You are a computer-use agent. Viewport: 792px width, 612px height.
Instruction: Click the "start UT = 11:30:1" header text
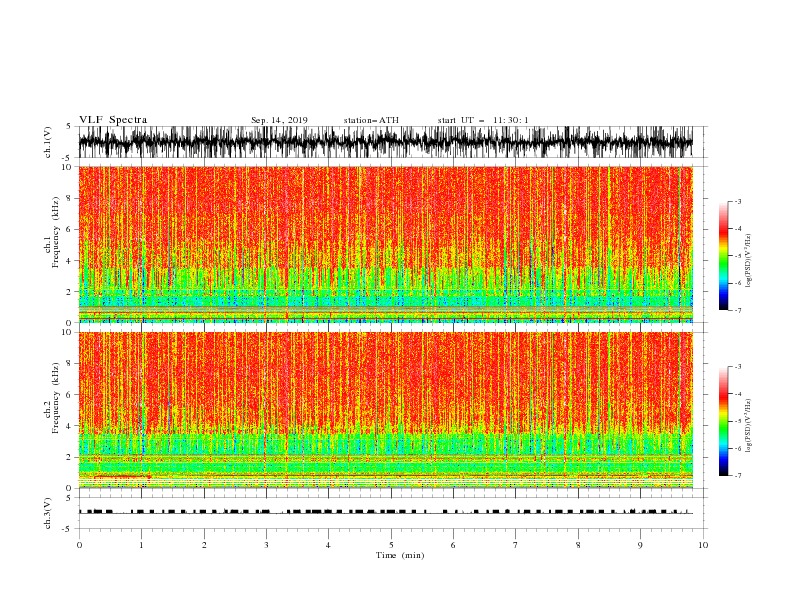coord(483,120)
